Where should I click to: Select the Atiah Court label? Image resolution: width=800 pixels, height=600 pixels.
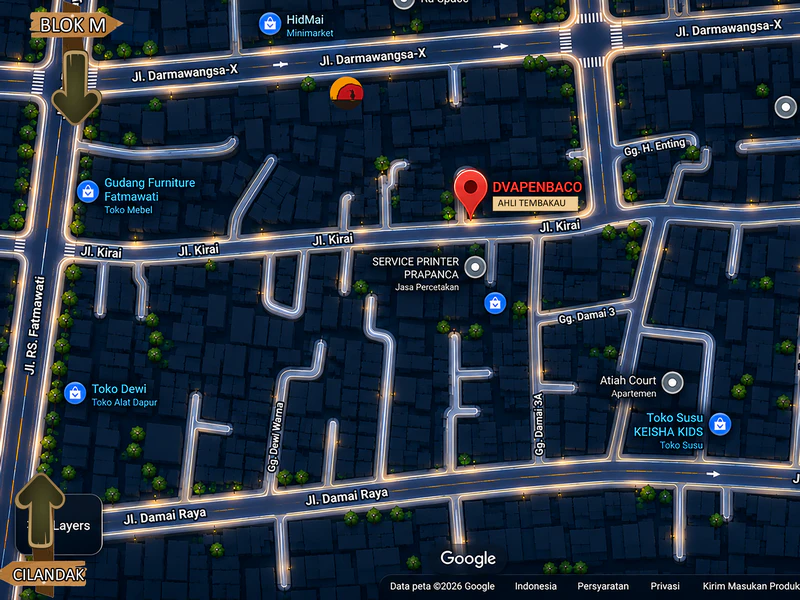click(628, 380)
